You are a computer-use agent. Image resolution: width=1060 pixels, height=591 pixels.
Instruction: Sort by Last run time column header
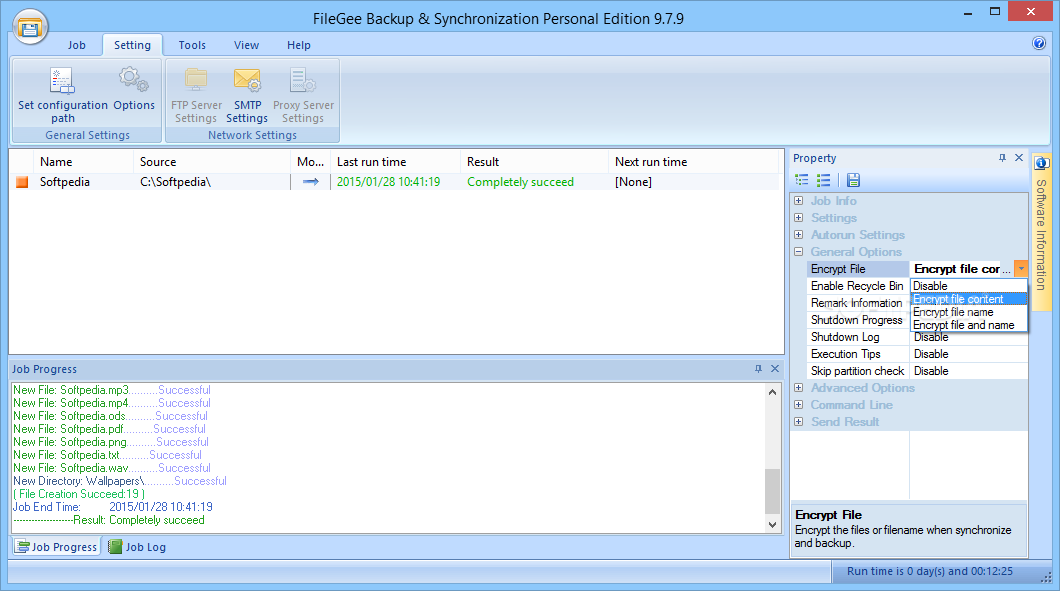(x=395, y=162)
